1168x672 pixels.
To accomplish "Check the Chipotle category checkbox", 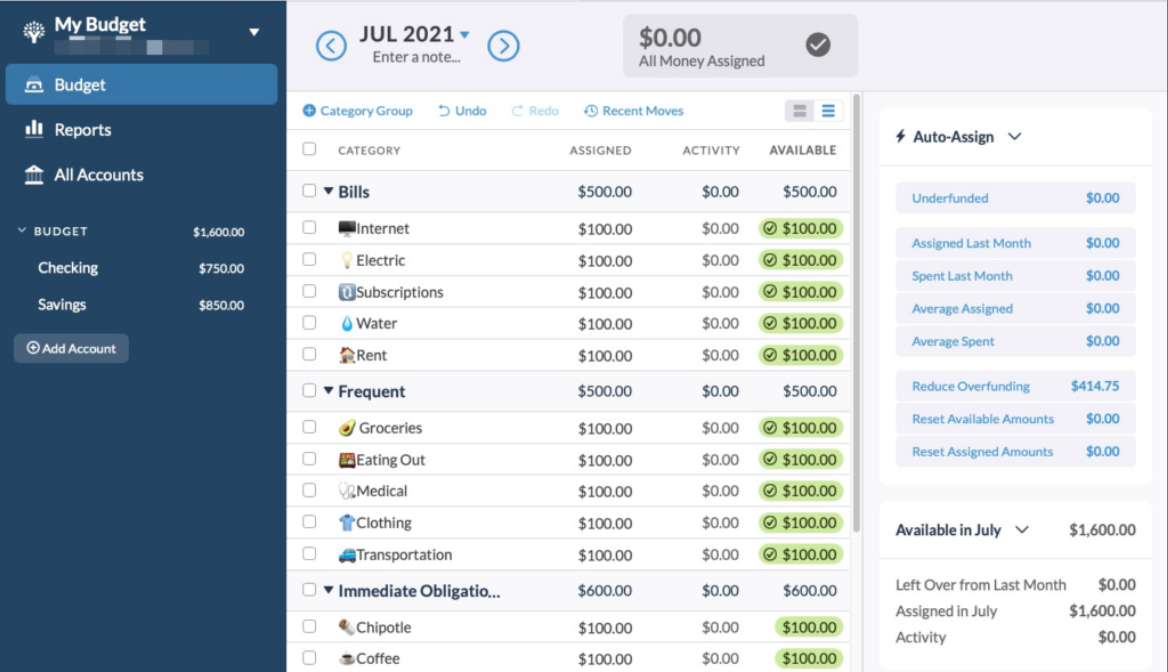I will click(309, 627).
